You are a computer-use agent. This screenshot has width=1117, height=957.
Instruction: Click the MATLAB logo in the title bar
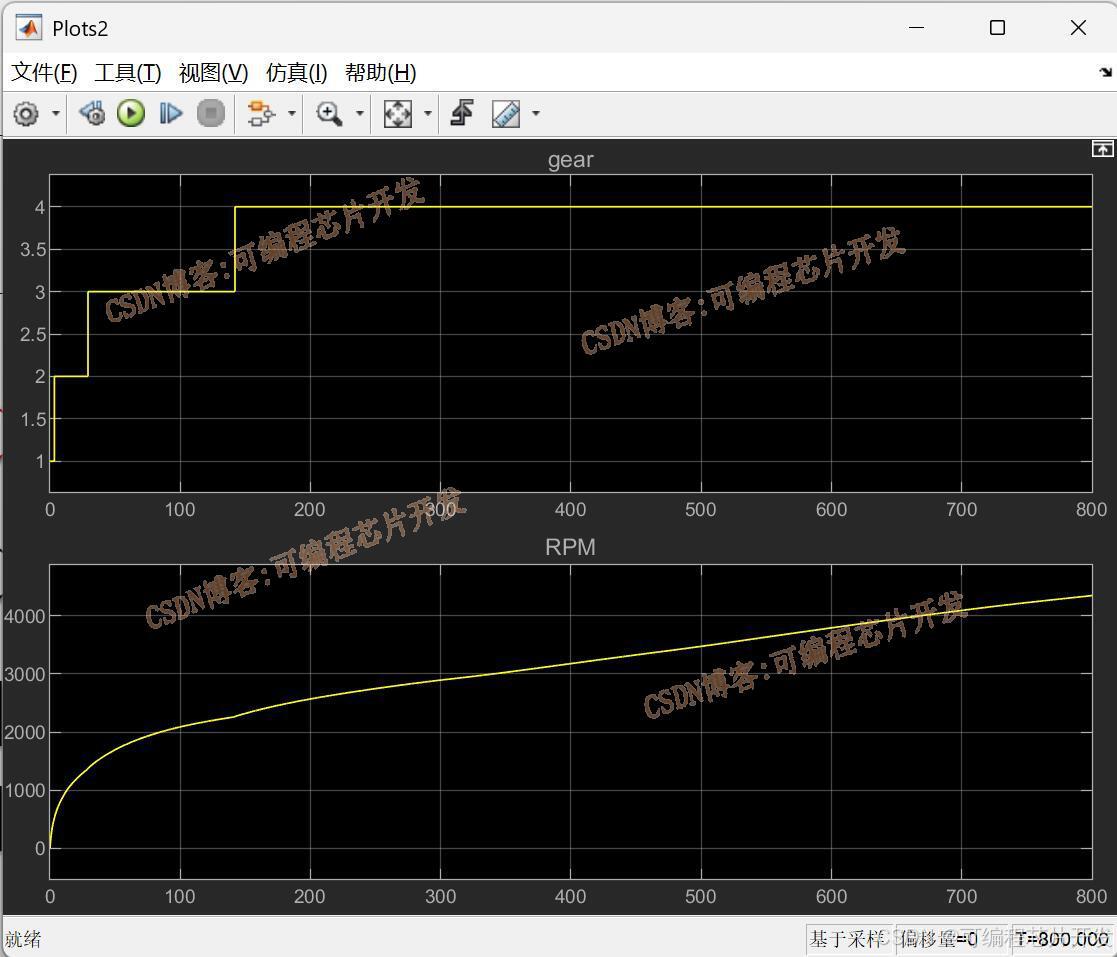point(28,28)
